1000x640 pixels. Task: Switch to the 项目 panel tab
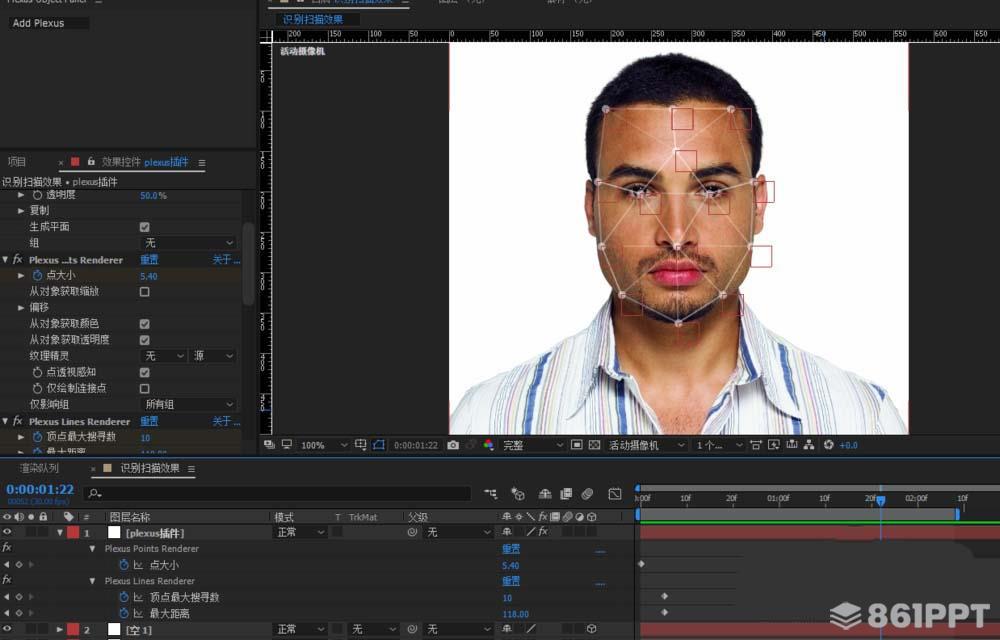[x=17, y=162]
